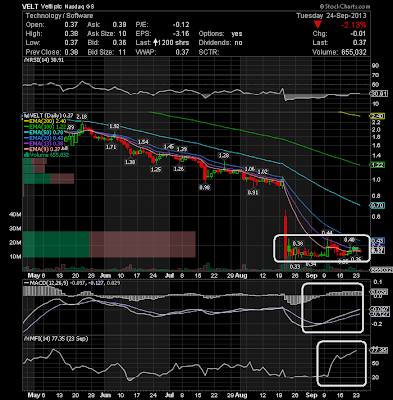Click the EMA(50) cyan legend entry

(43, 133)
